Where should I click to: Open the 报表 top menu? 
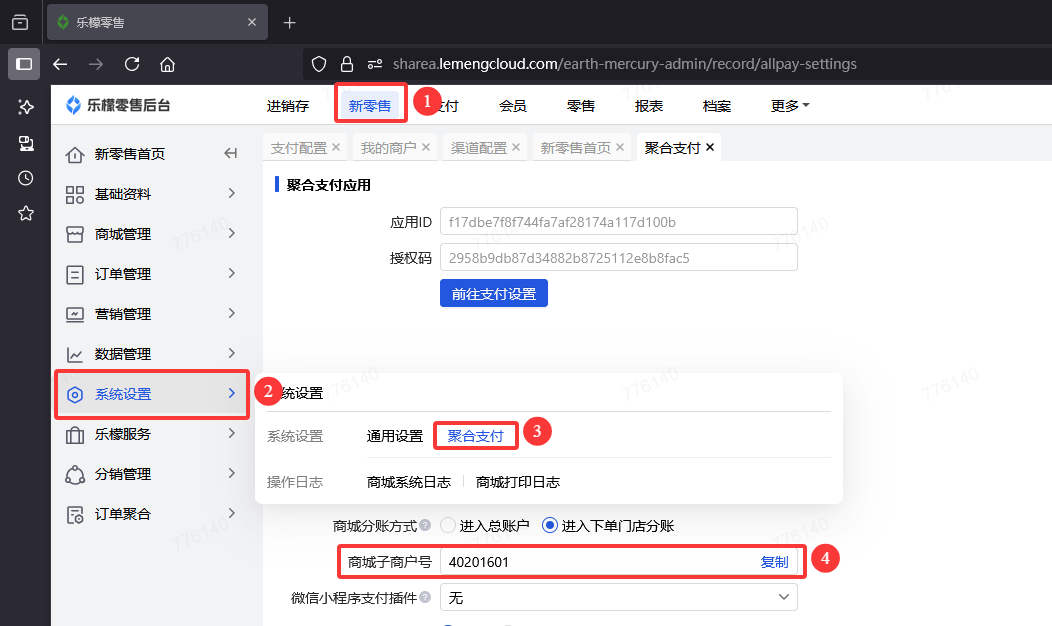coord(649,105)
